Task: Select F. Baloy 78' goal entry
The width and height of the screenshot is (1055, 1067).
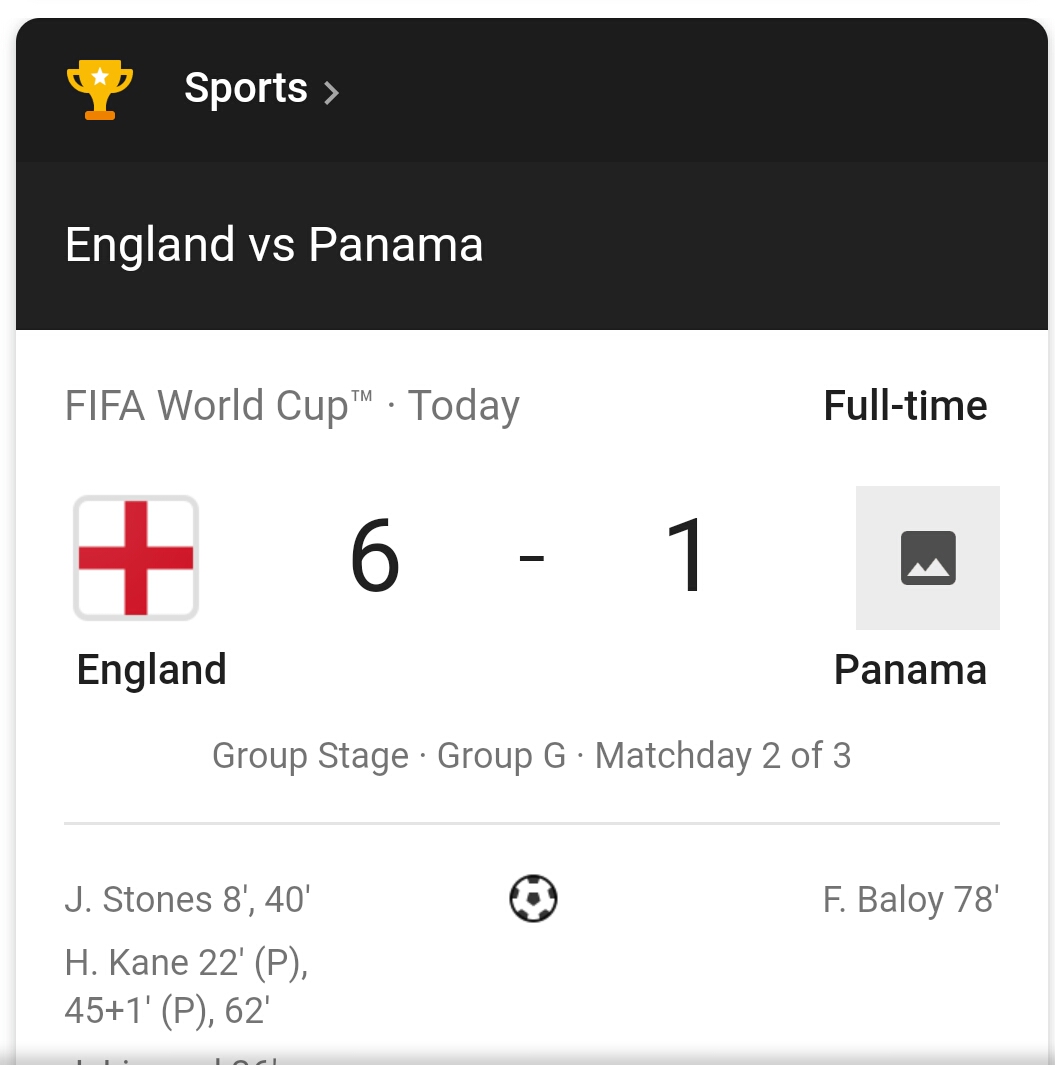Action: tap(910, 900)
